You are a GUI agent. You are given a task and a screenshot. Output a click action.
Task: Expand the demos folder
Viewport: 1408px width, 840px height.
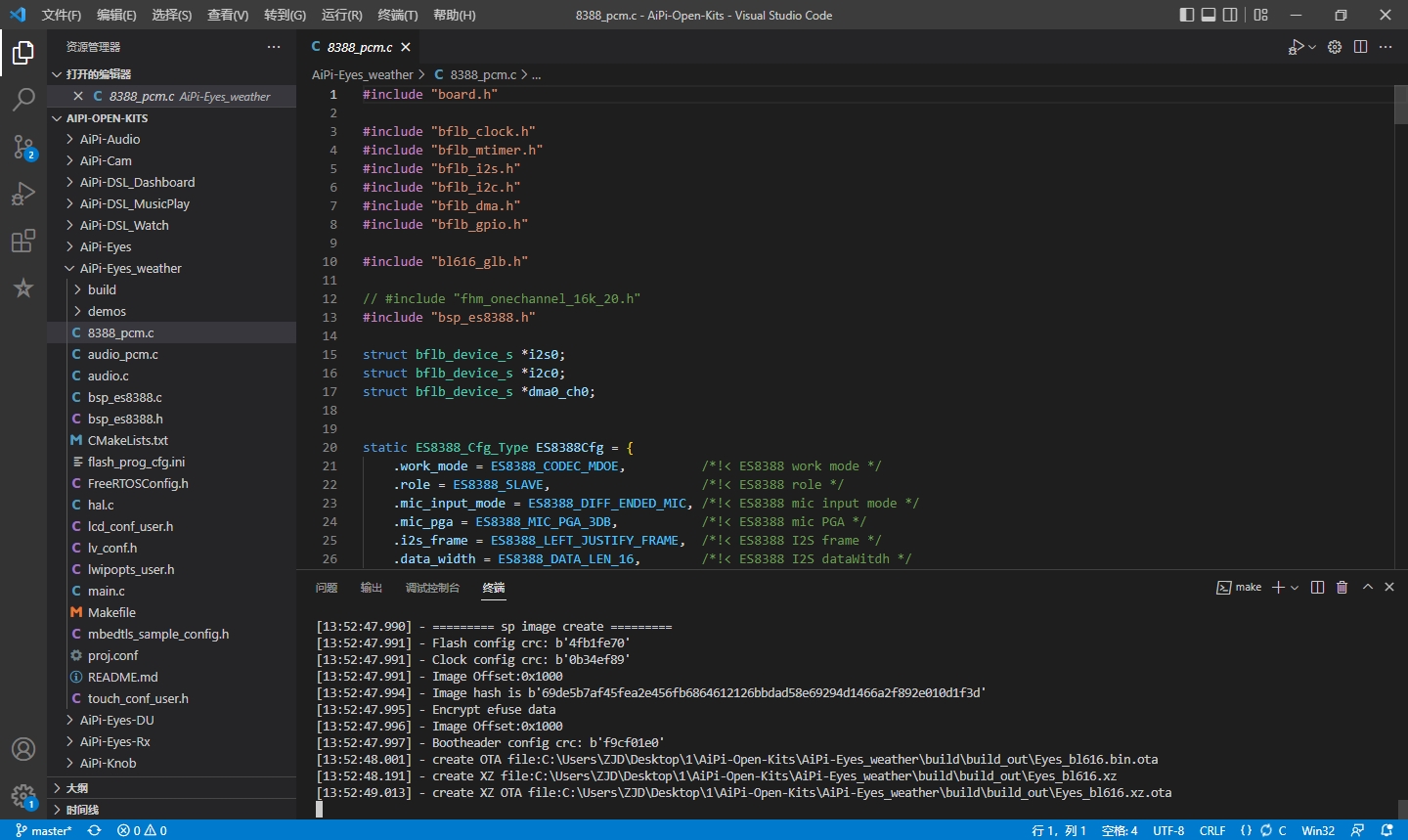171,312
